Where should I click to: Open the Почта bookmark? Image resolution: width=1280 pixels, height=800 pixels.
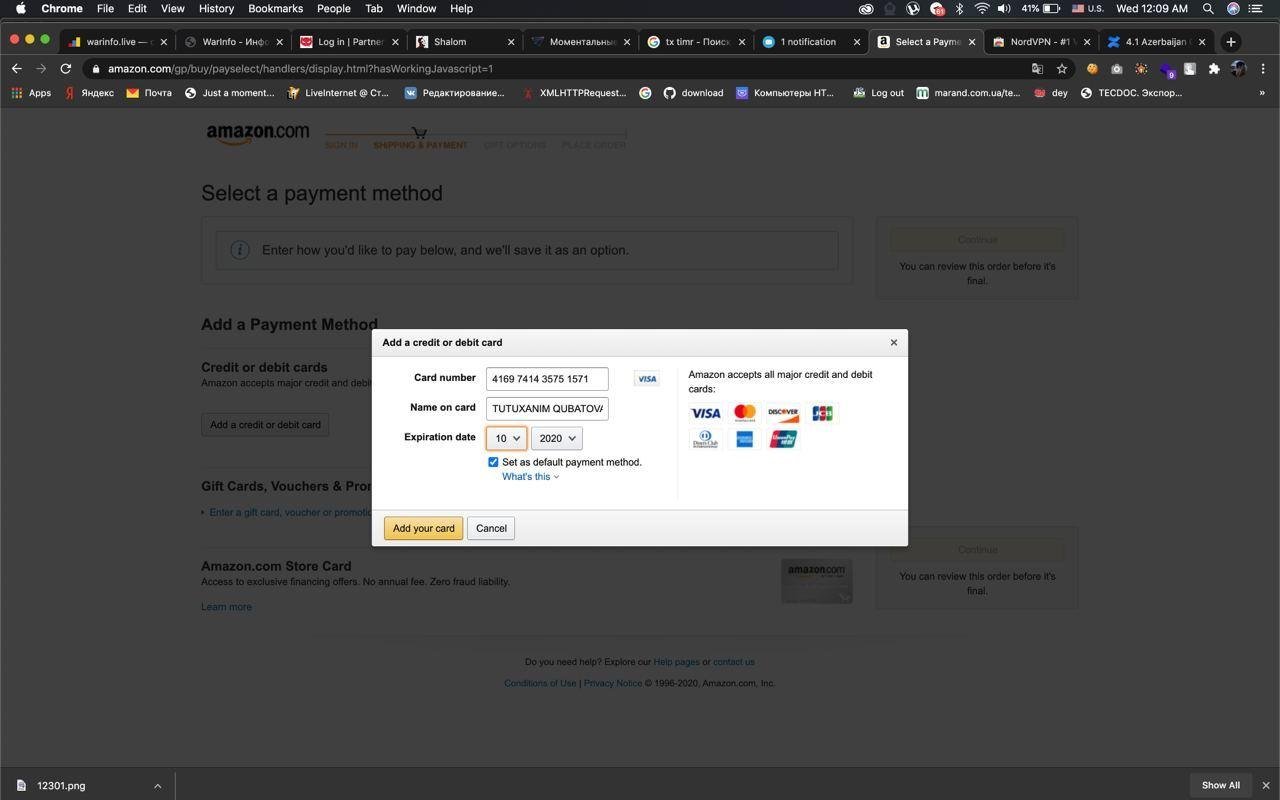148,93
